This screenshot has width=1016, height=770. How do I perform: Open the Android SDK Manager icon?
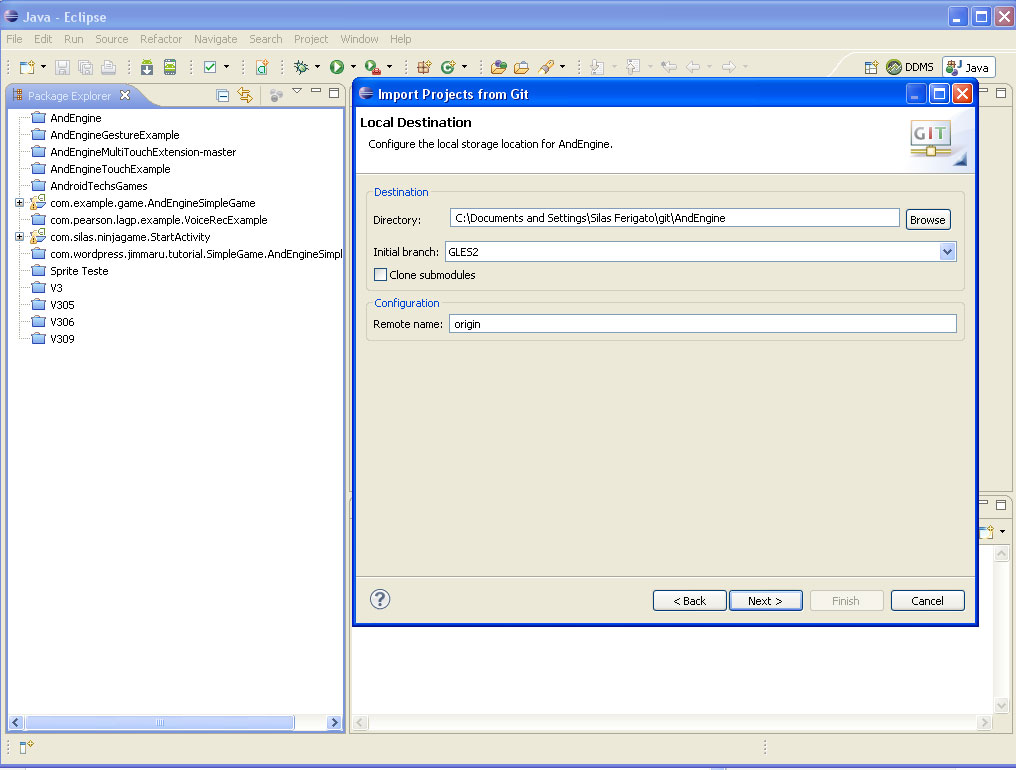(147, 67)
